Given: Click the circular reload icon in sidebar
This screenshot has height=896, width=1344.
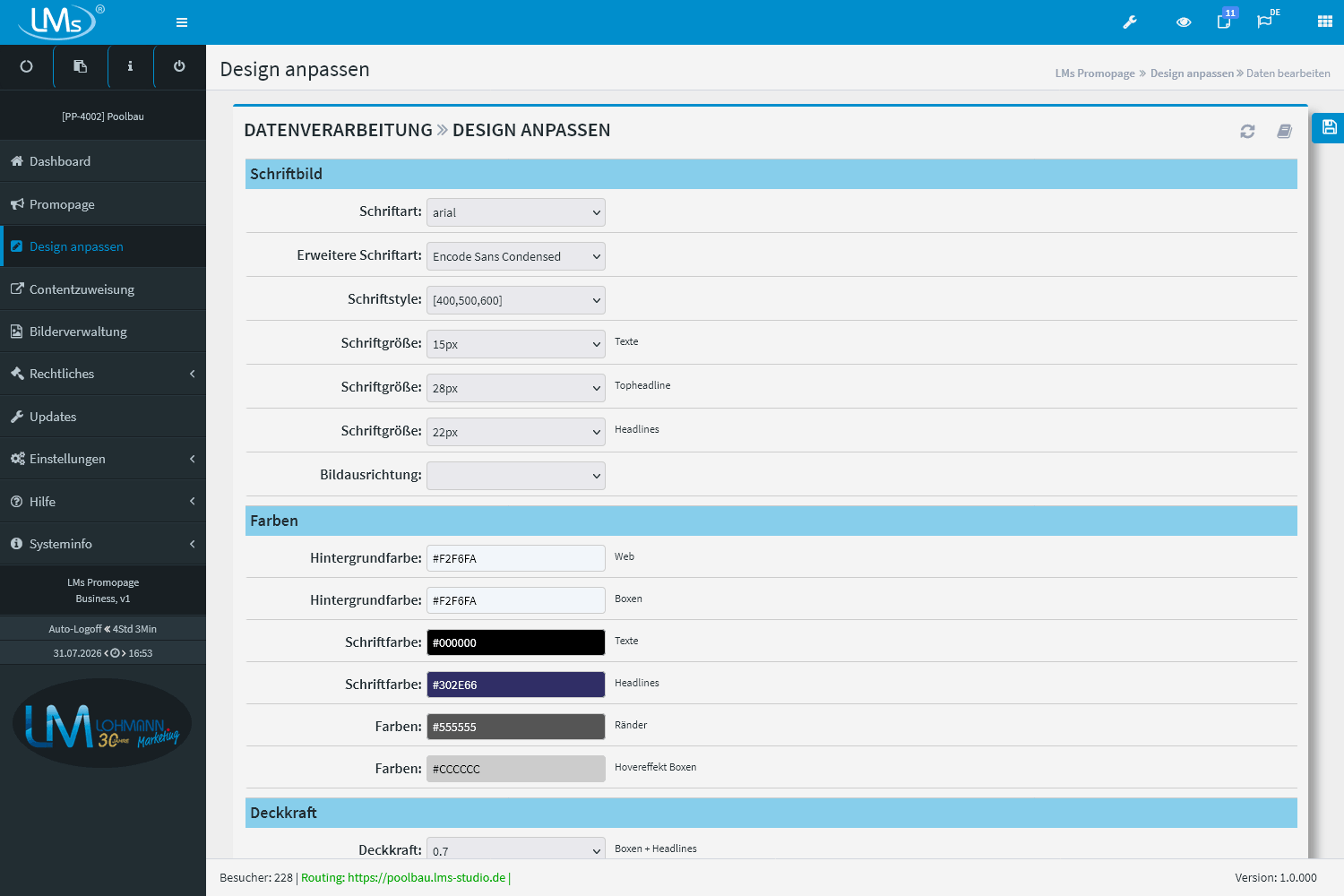Looking at the screenshot, I should (x=26, y=66).
